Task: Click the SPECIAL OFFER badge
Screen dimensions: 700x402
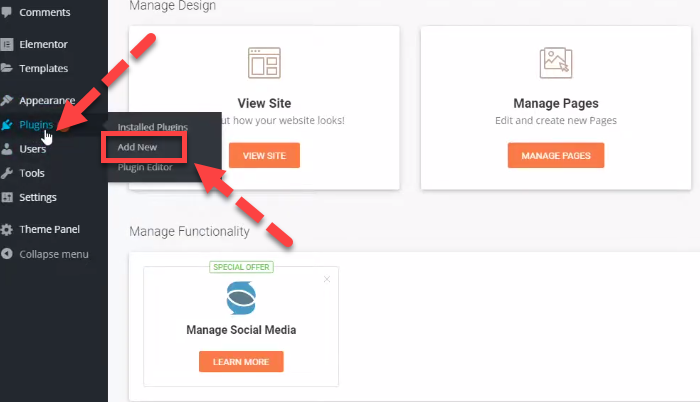Action: click(x=241, y=267)
